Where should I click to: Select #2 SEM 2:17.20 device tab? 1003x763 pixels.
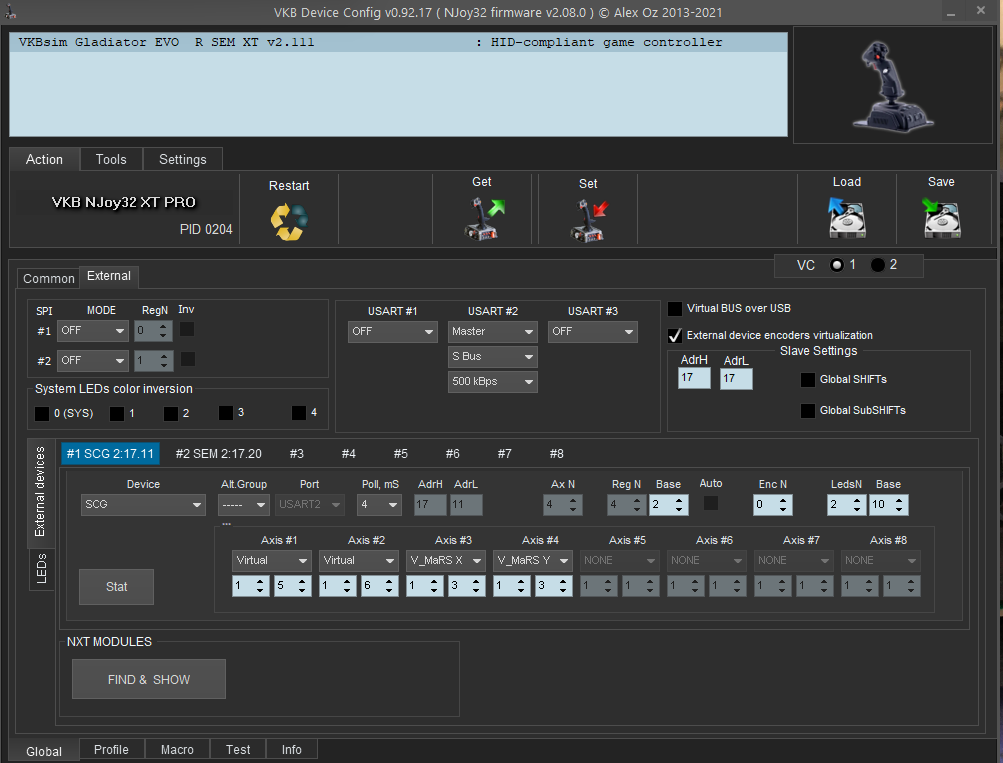coord(219,453)
